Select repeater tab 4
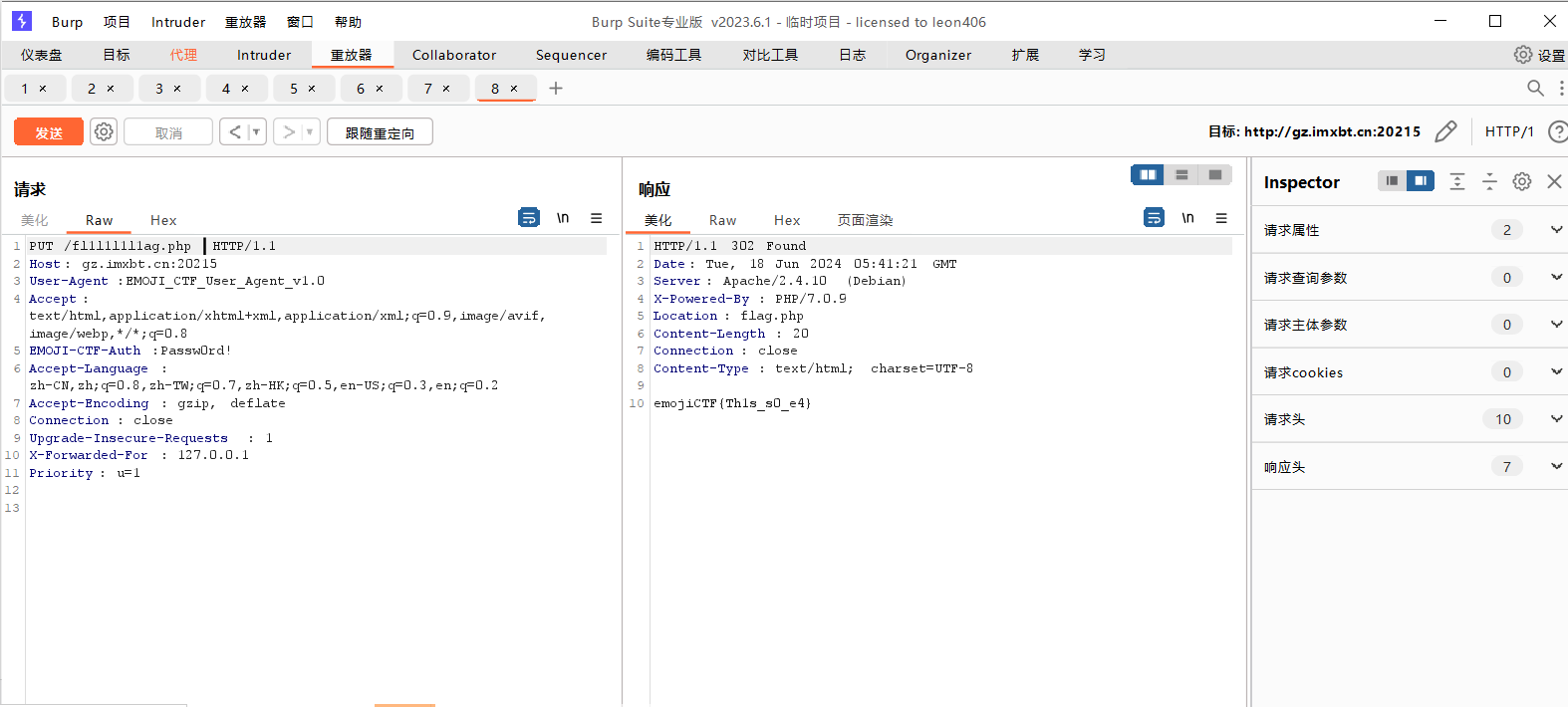1568x707 pixels. pos(235,89)
